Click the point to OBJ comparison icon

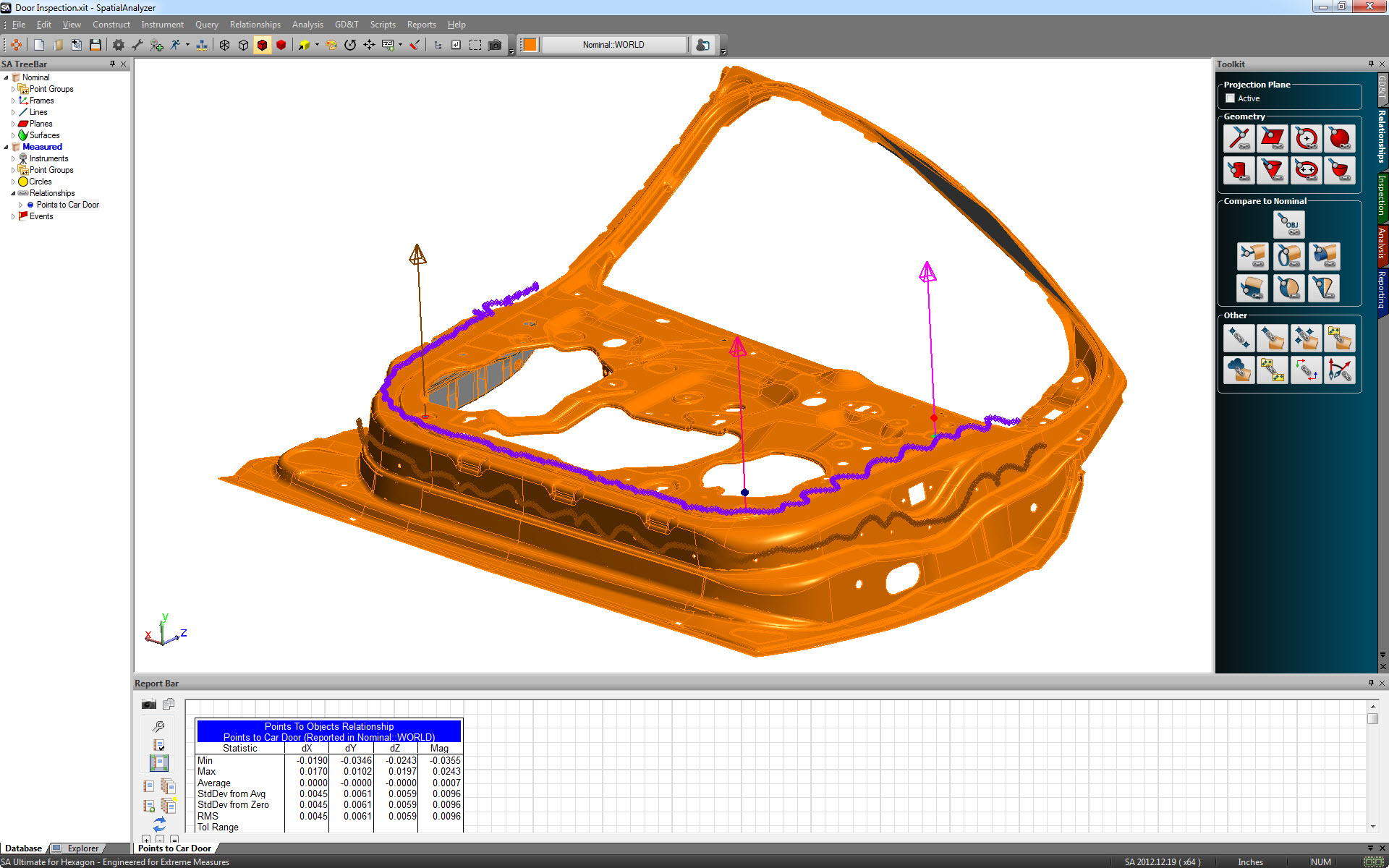1288,224
